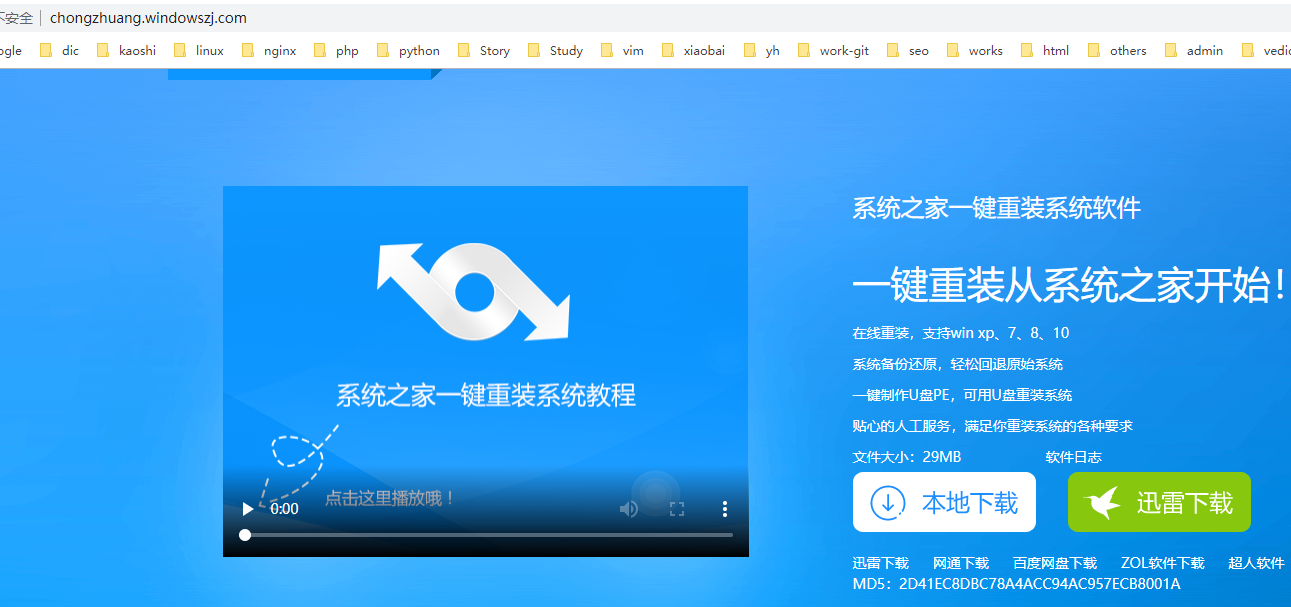Click the 迅雷下载 green button
This screenshot has height=607, width=1291.
click(1159, 502)
